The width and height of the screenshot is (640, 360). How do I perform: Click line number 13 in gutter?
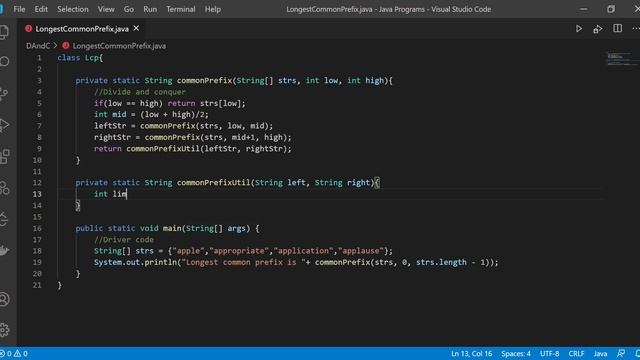pos(37,194)
